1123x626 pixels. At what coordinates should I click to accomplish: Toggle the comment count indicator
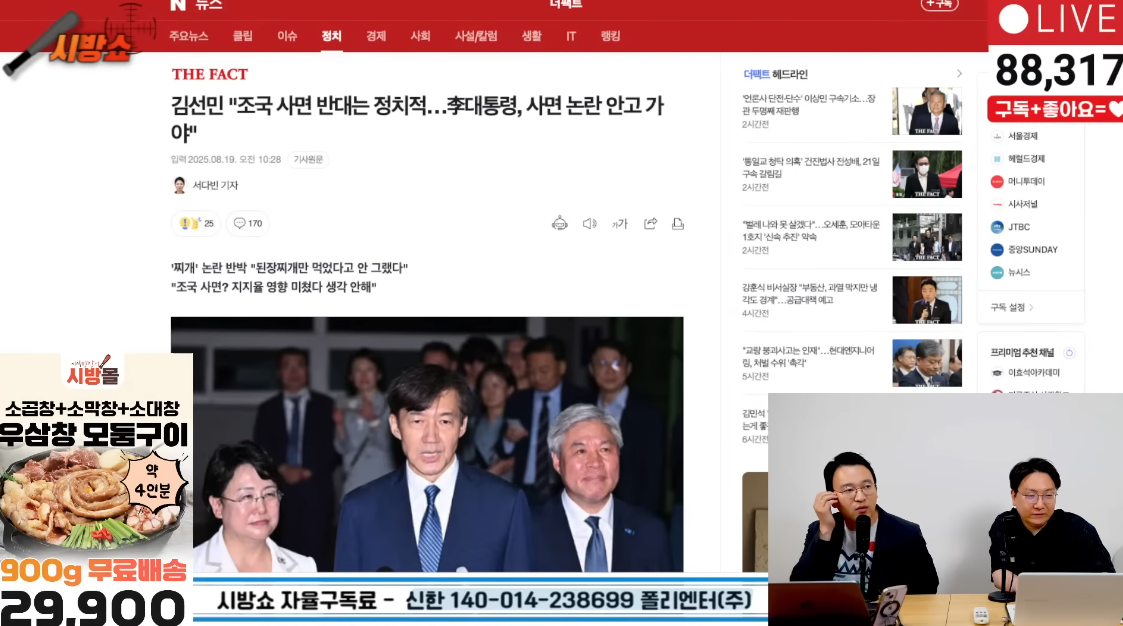(248, 223)
